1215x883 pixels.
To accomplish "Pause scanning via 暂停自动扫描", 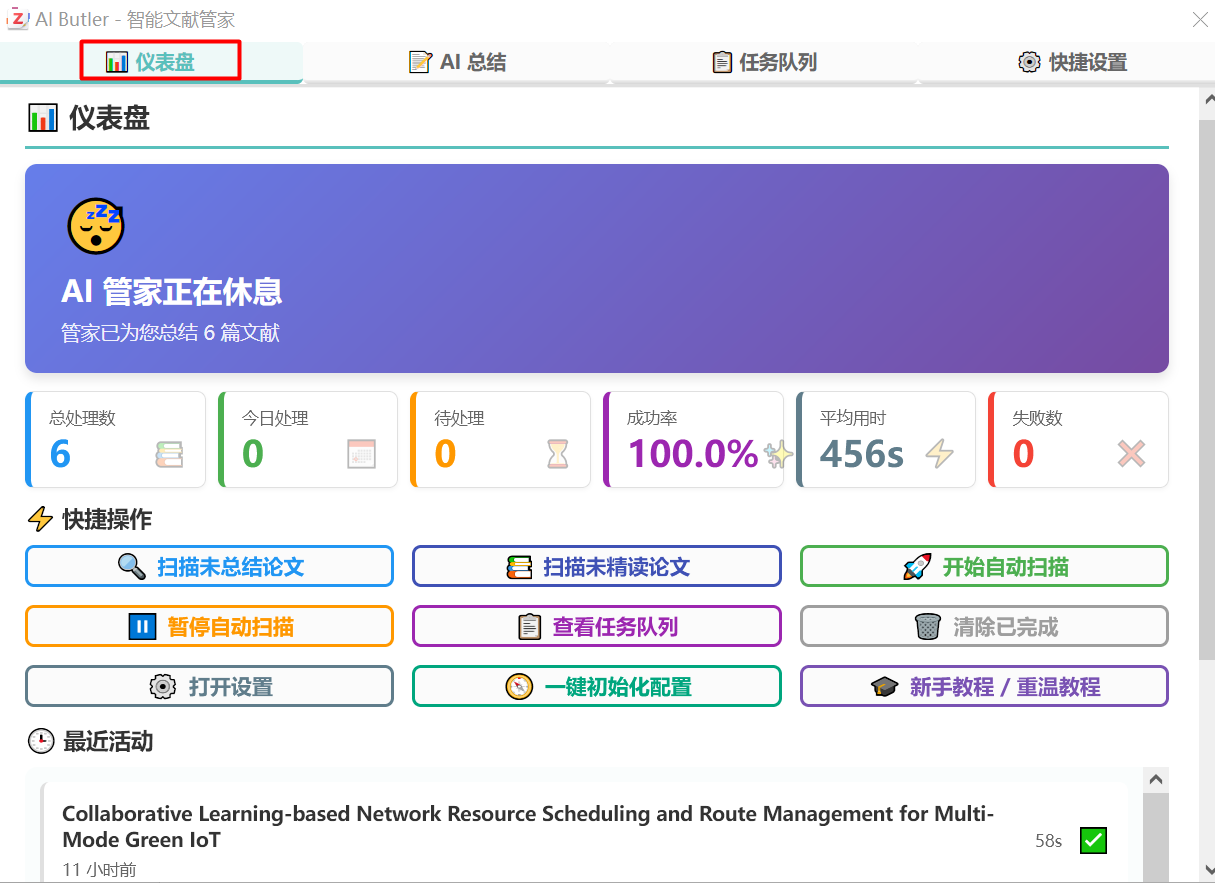I will 209,627.
